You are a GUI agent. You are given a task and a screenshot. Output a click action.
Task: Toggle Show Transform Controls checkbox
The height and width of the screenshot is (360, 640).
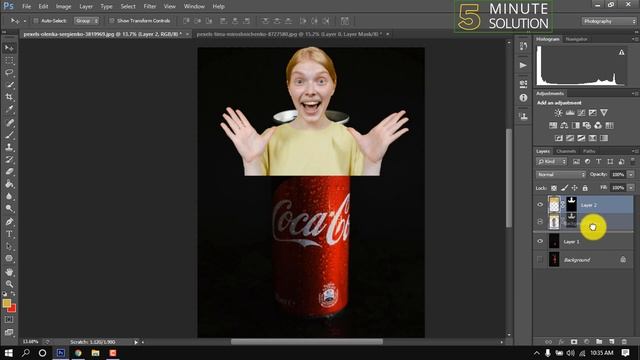click(111, 21)
